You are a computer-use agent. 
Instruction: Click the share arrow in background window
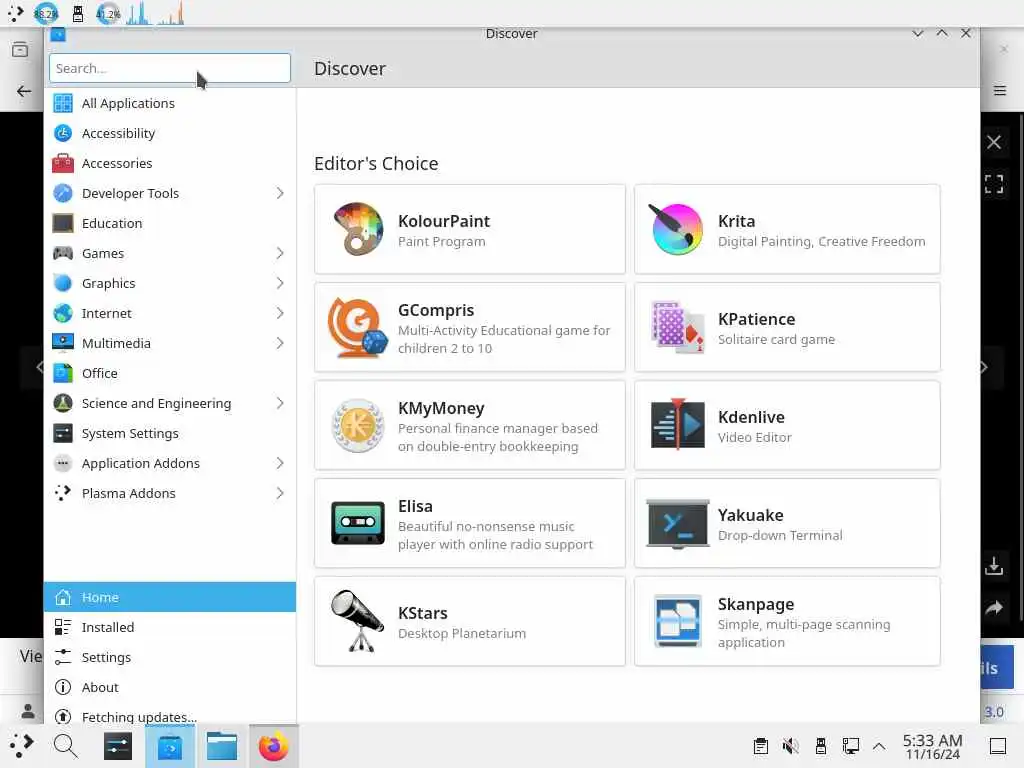click(994, 609)
